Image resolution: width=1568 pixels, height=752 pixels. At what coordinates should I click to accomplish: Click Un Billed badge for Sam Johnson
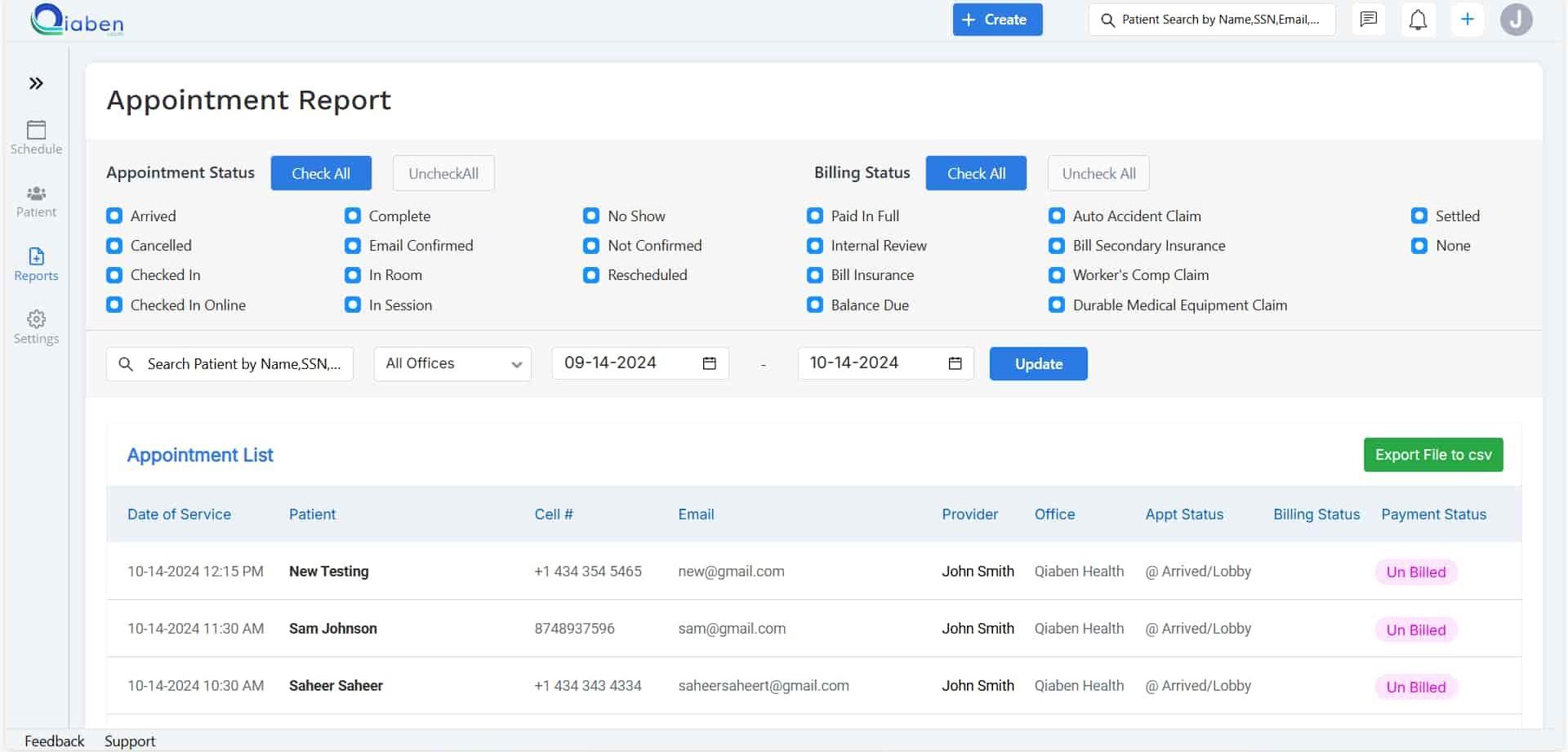(1416, 630)
